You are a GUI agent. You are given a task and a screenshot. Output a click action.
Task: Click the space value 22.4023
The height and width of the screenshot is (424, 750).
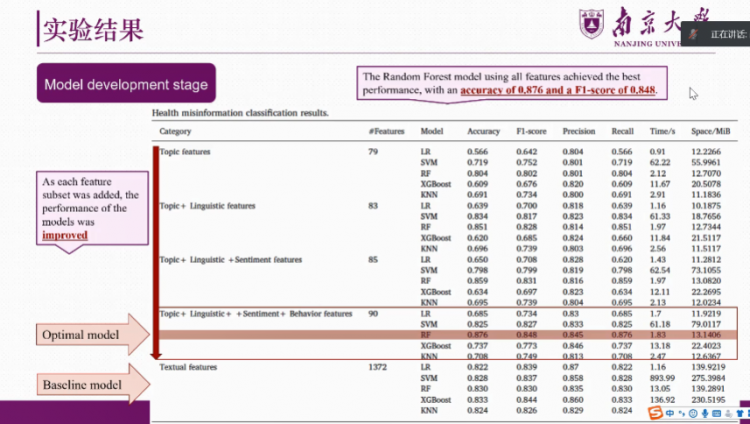706,346
